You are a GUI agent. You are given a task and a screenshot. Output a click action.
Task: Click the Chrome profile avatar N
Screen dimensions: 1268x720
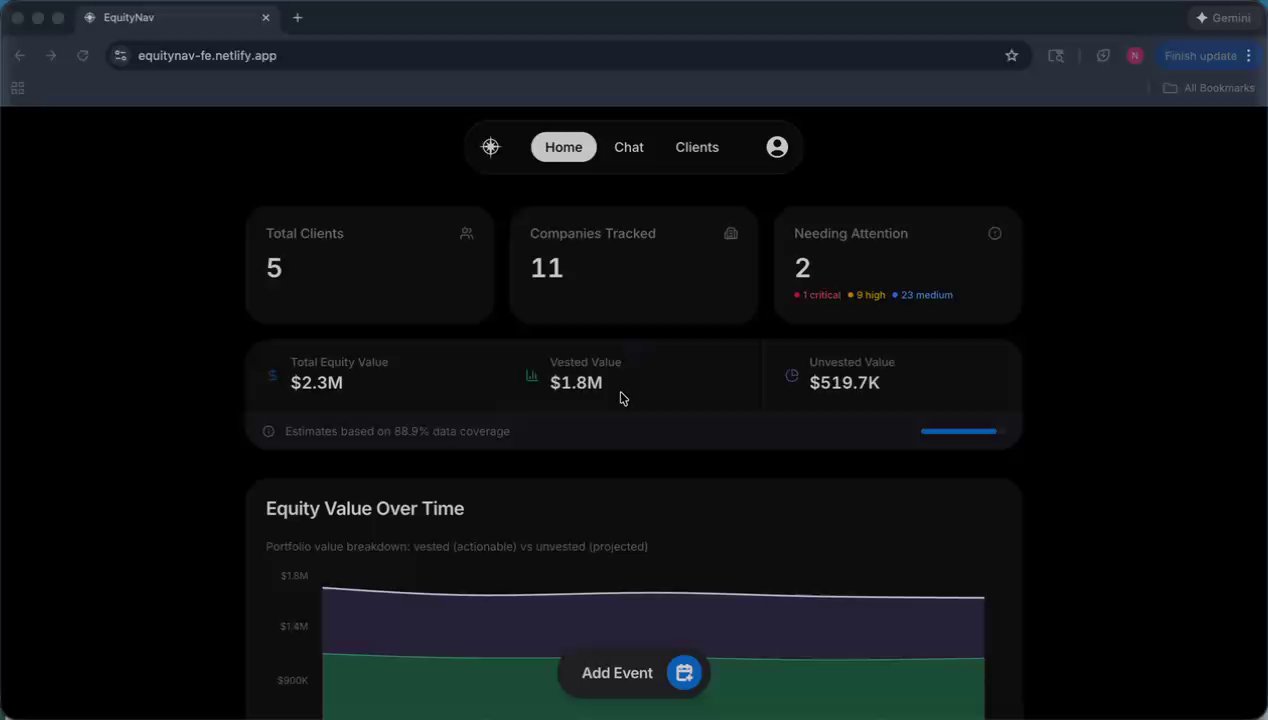tap(1134, 56)
